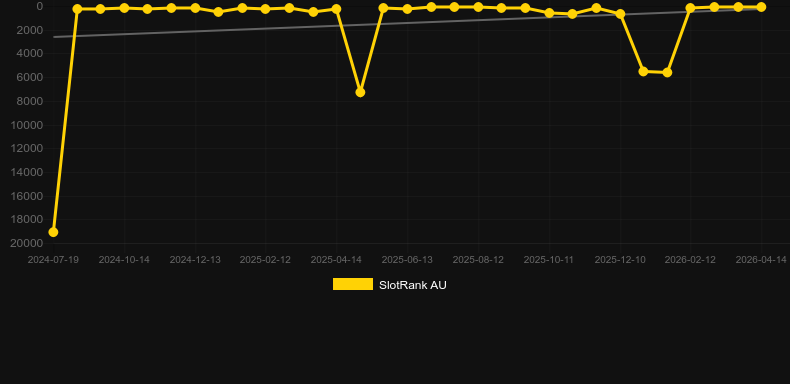Click the 2026-04-14 date axis label
Image resolution: width=790 pixels, height=384 pixels.
pos(761,260)
